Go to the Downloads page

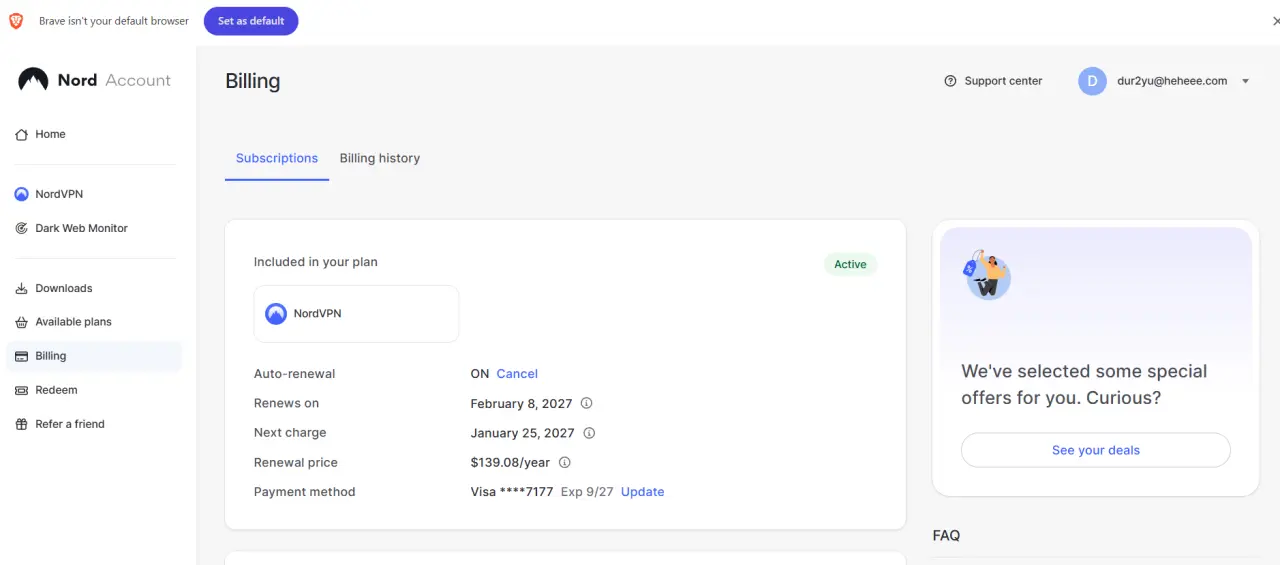click(x=53, y=288)
